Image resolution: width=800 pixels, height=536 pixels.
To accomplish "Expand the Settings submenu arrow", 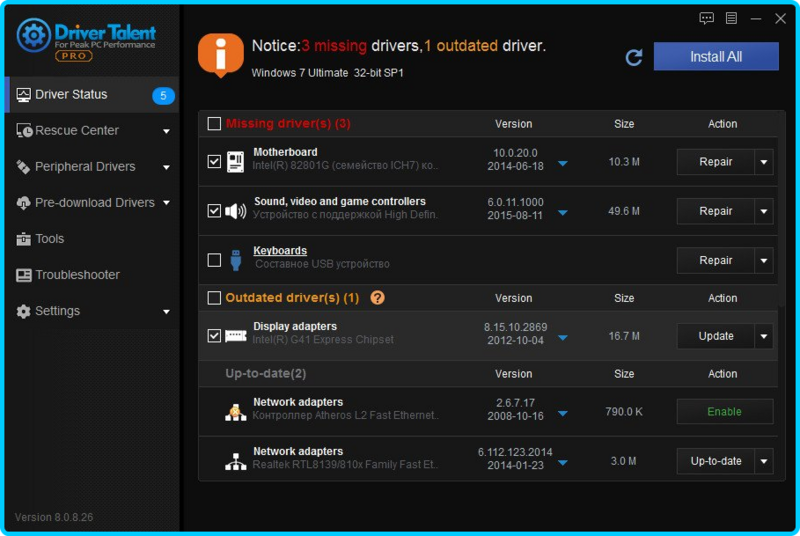I will point(166,312).
